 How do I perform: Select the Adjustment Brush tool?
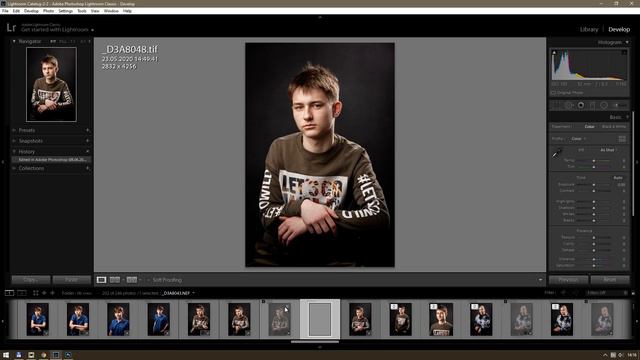point(620,105)
